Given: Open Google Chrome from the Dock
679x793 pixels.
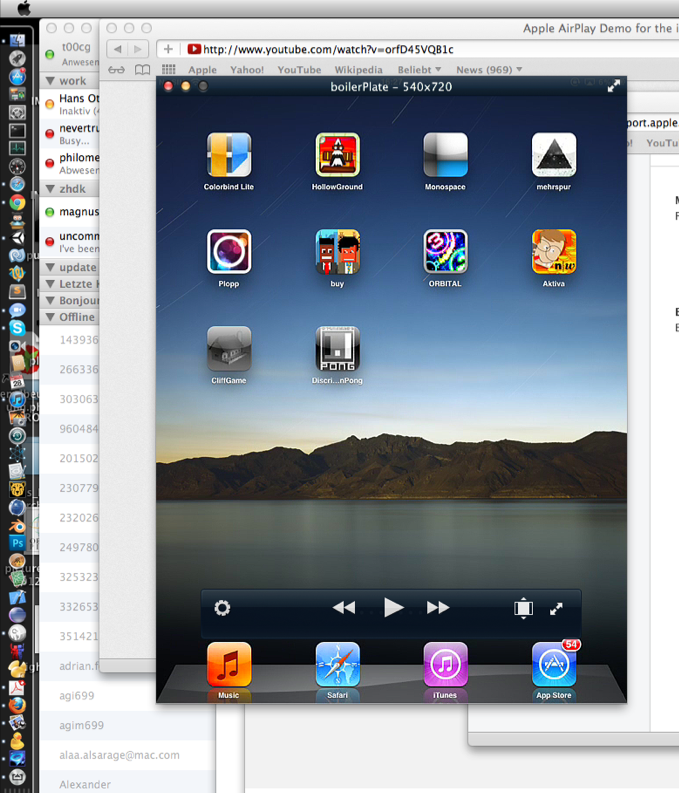Looking at the screenshot, I should (17, 203).
